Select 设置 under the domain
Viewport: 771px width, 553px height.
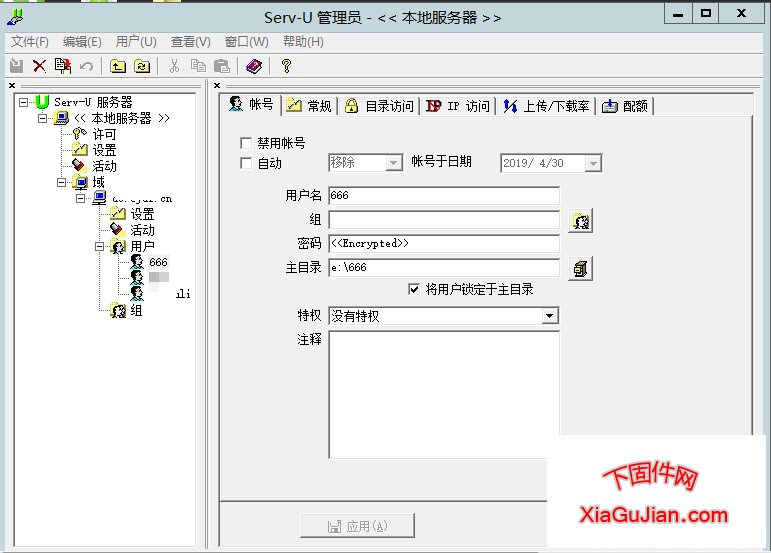click(x=143, y=214)
